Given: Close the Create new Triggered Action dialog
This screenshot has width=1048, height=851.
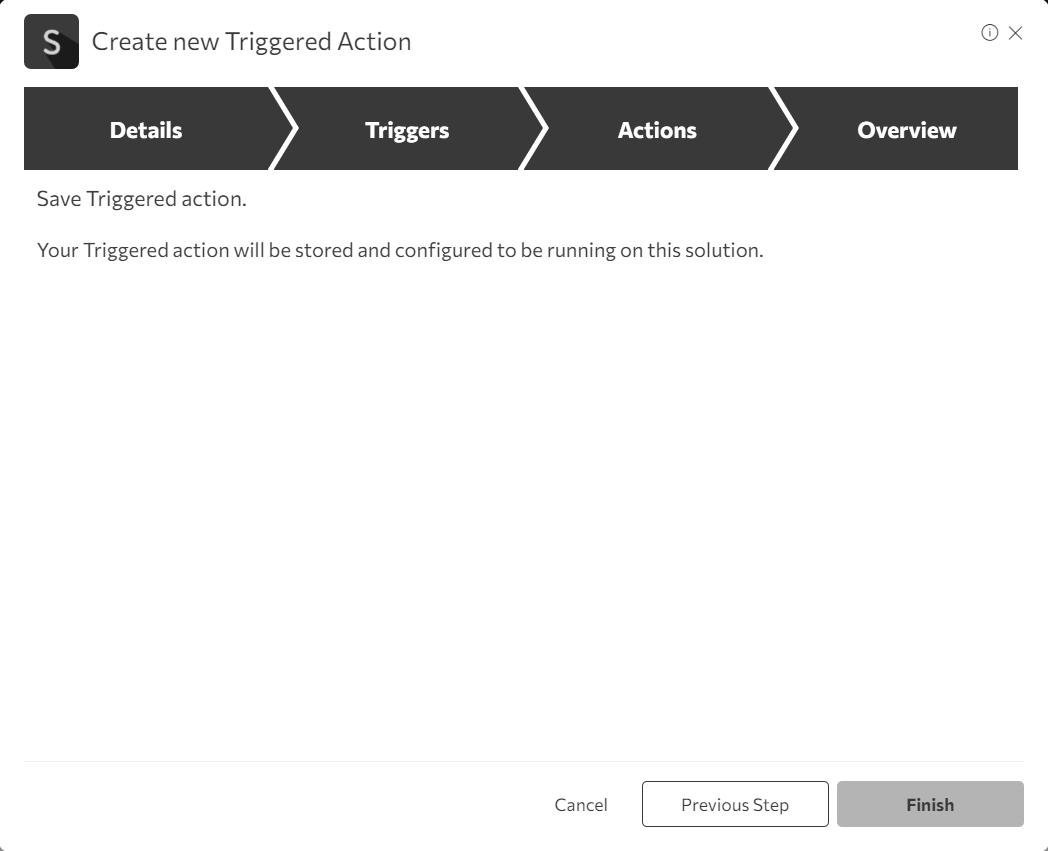Looking at the screenshot, I should click(1015, 33).
